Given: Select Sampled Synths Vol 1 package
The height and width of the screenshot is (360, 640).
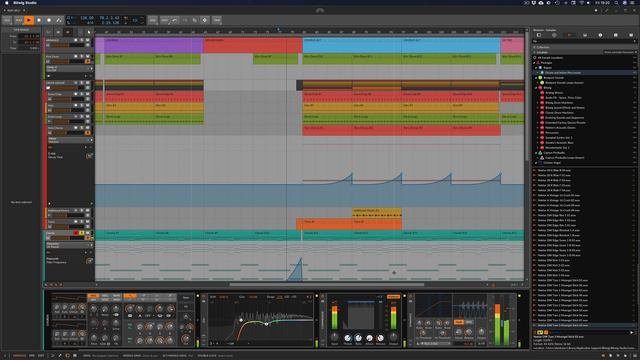Looking at the screenshot, I should tap(559, 138).
